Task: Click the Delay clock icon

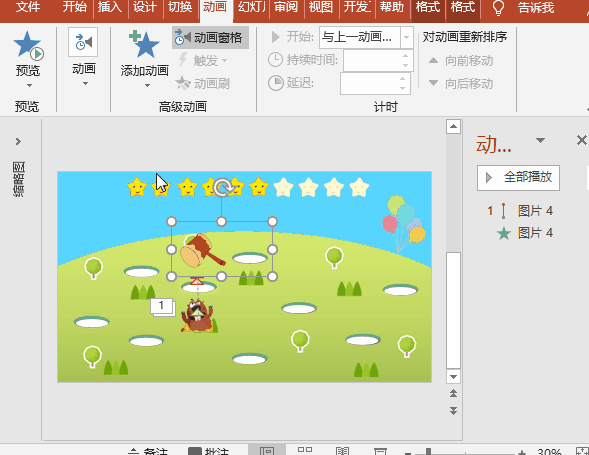Action: point(276,83)
